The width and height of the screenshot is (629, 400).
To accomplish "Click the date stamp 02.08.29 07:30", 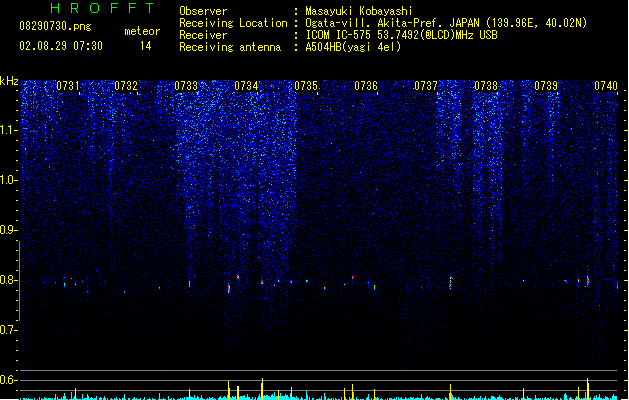I will pos(61,46).
